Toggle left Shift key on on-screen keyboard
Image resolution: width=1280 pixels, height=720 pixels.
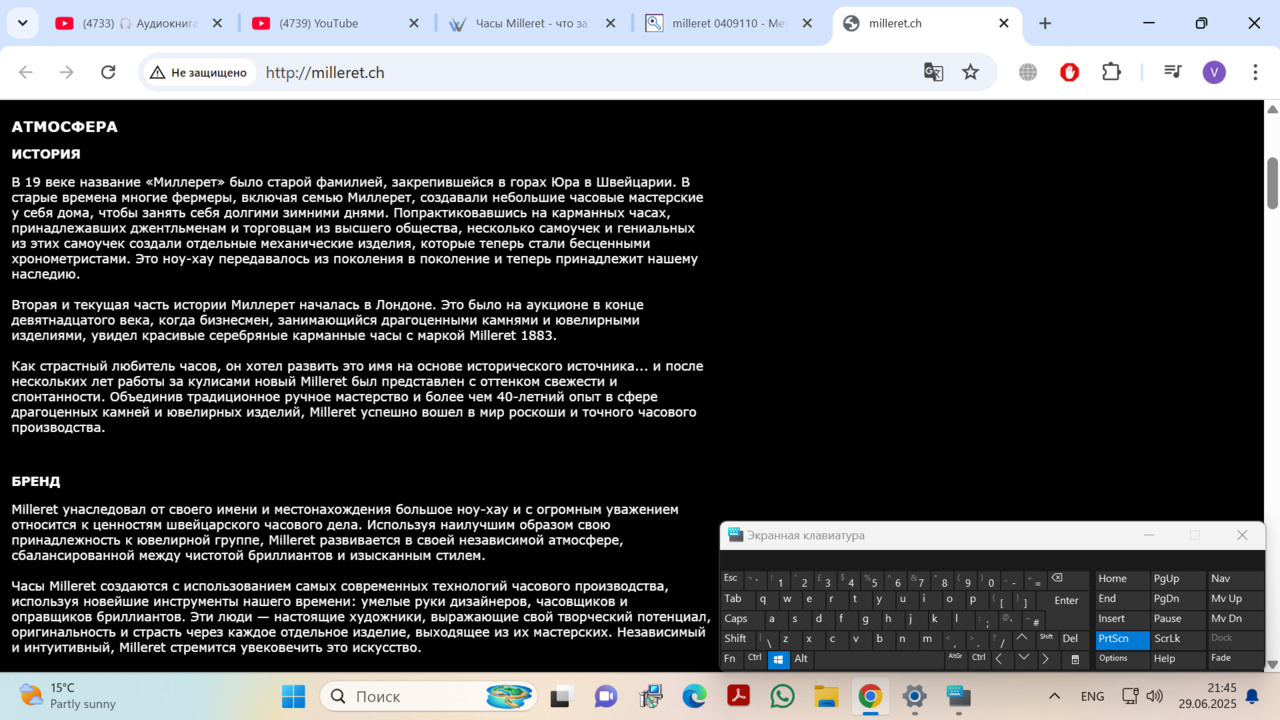pyautogui.click(x=738, y=638)
